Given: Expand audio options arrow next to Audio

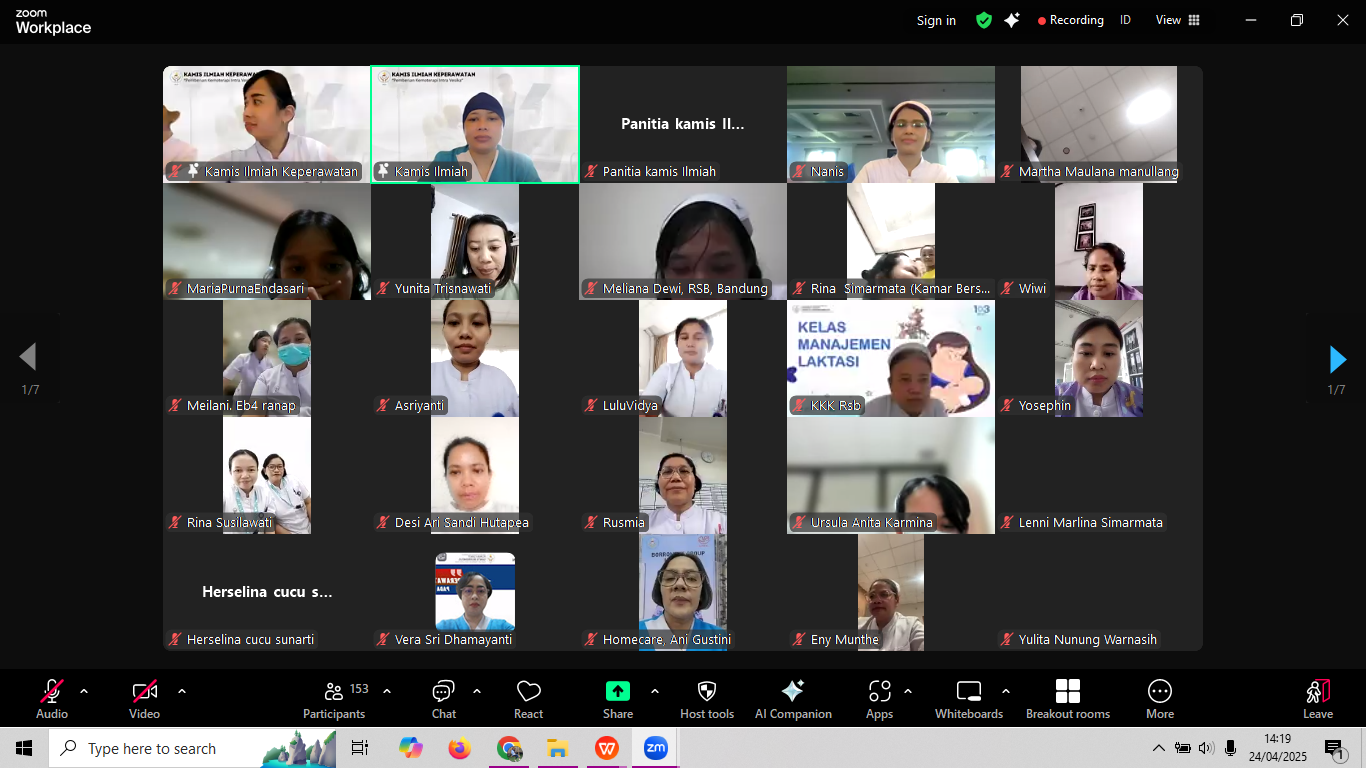Looking at the screenshot, I should 84,691.
